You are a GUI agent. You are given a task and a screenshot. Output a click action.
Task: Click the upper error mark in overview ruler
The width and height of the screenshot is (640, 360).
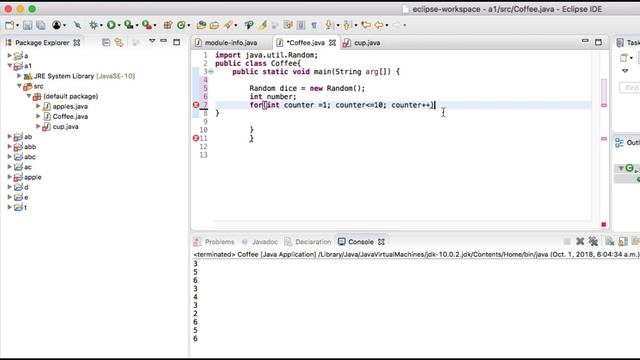click(x=604, y=105)
